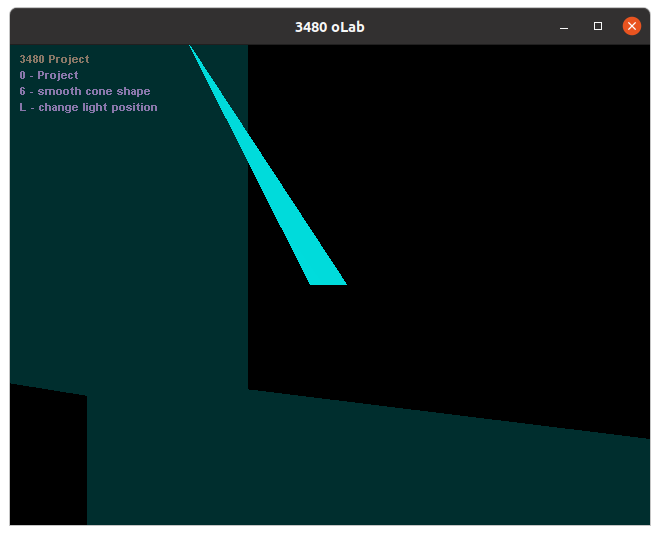Click the '3480 Project' heading text

click(x=54, y=59)
